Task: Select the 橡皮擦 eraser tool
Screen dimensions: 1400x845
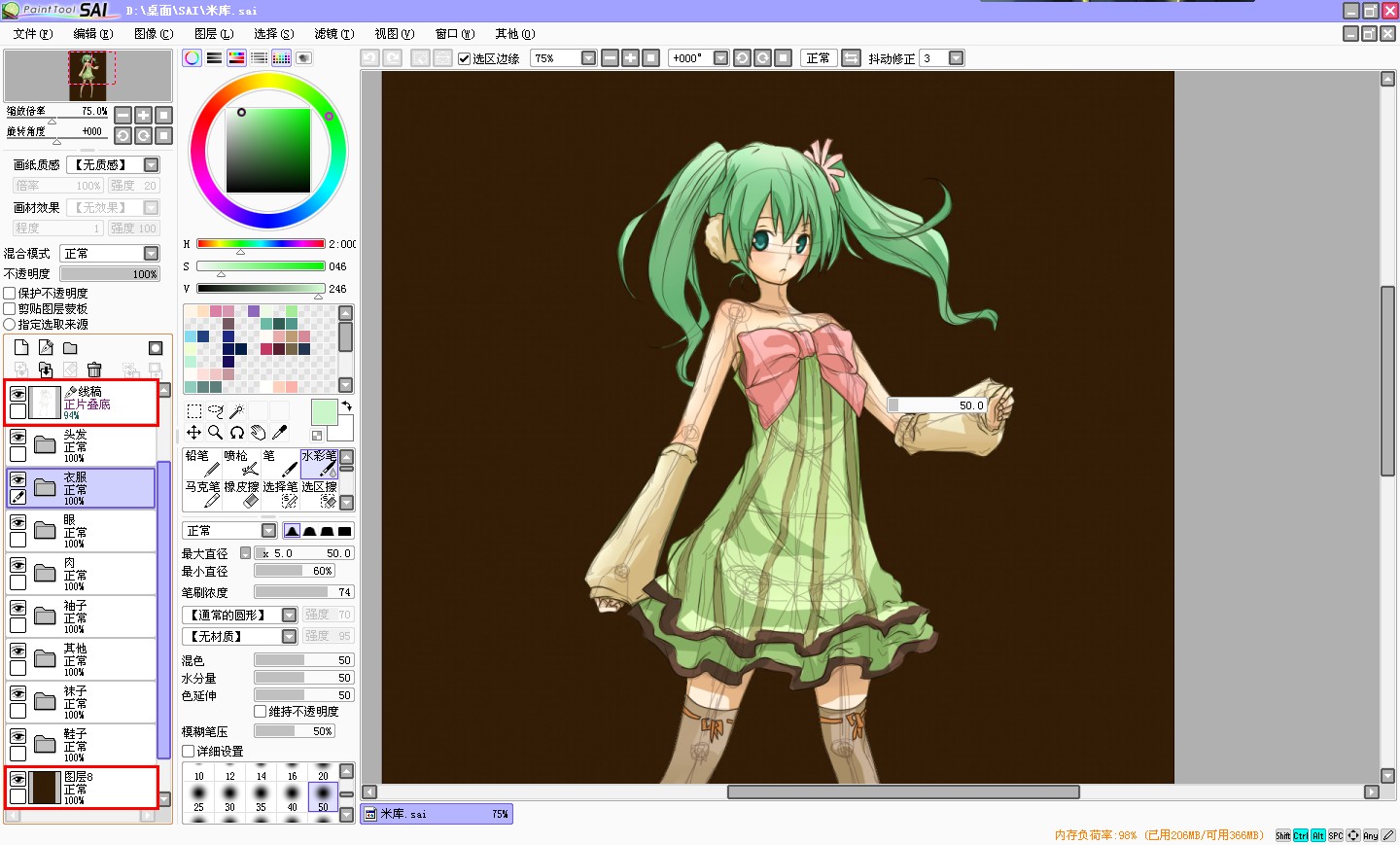Action: 241,494
